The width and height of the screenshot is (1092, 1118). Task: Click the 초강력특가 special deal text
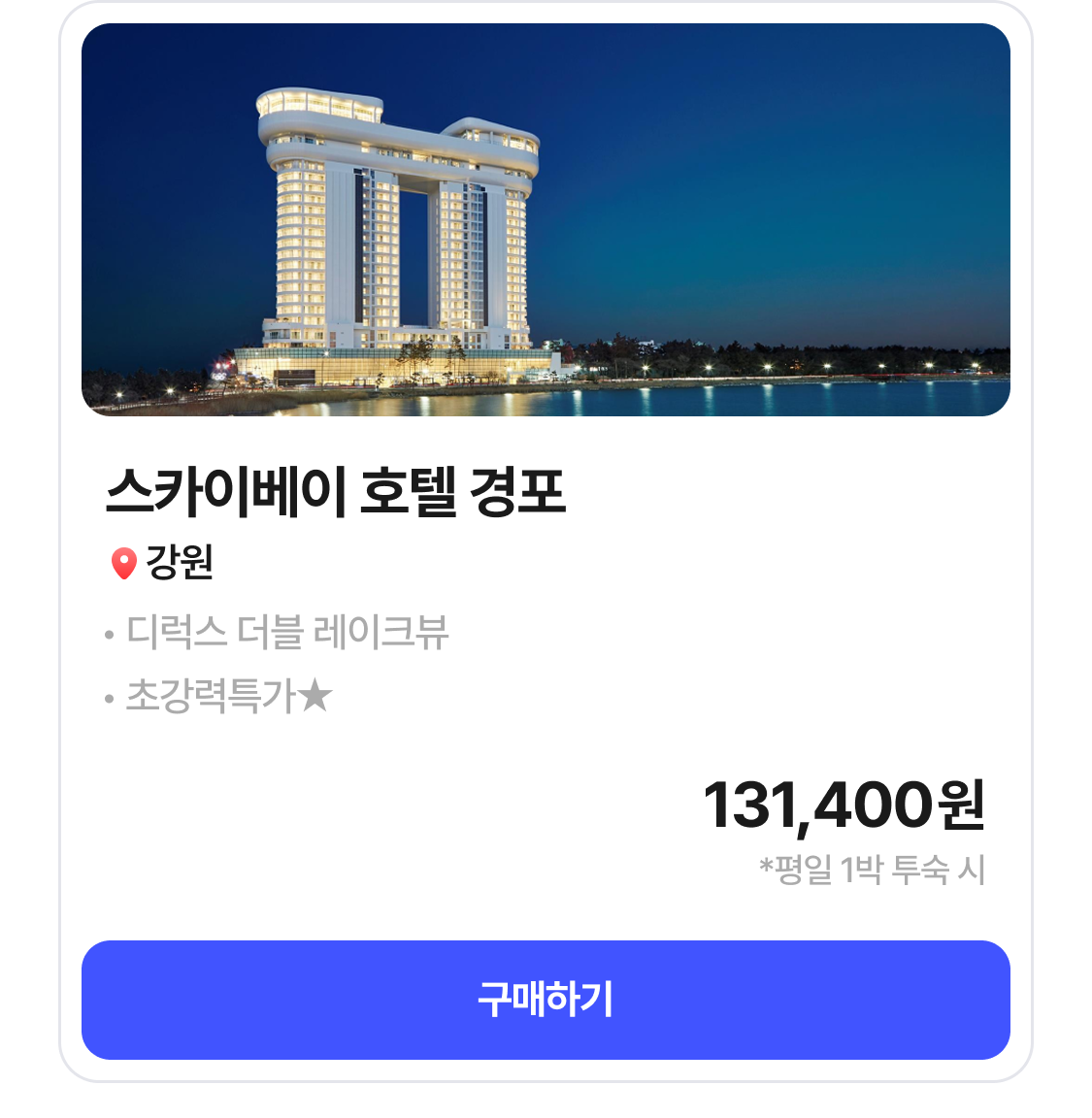click(211, 696)
